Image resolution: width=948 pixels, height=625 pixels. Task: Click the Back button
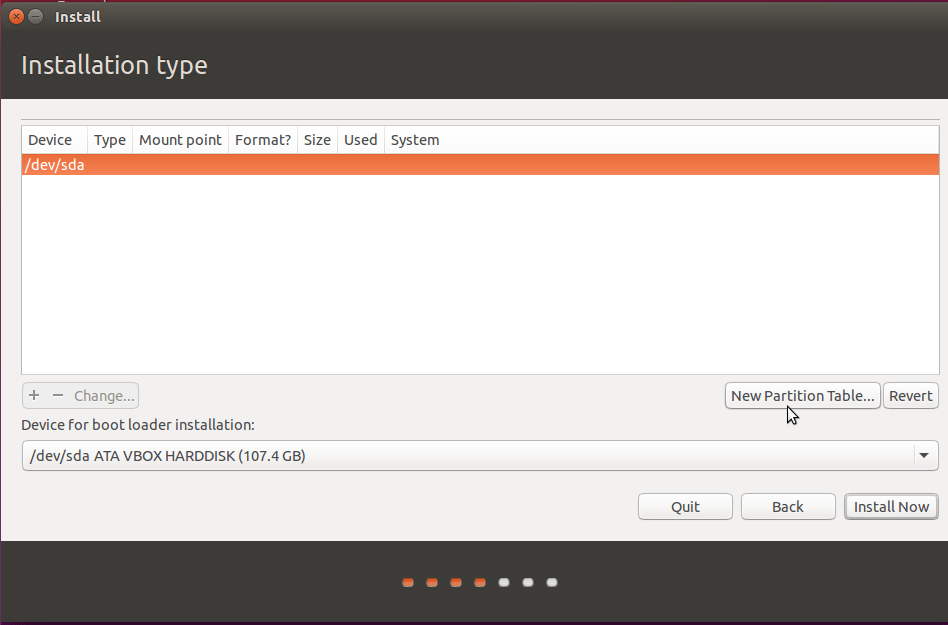[788, 506]
